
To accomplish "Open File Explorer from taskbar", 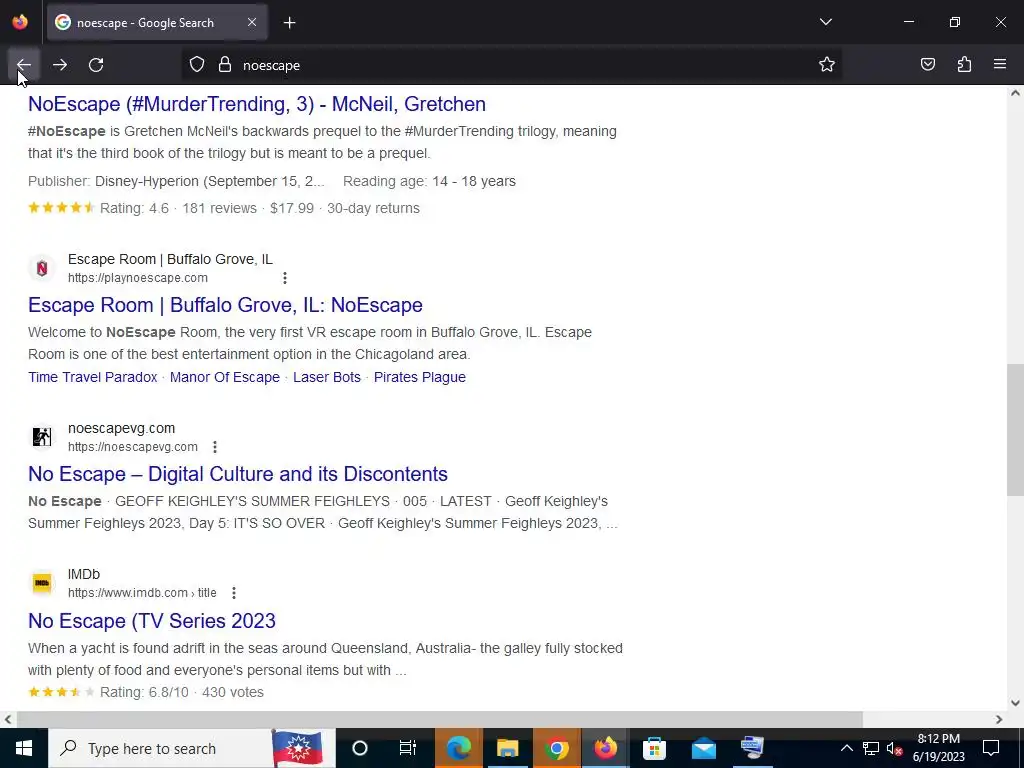I will tap(507, 748).
